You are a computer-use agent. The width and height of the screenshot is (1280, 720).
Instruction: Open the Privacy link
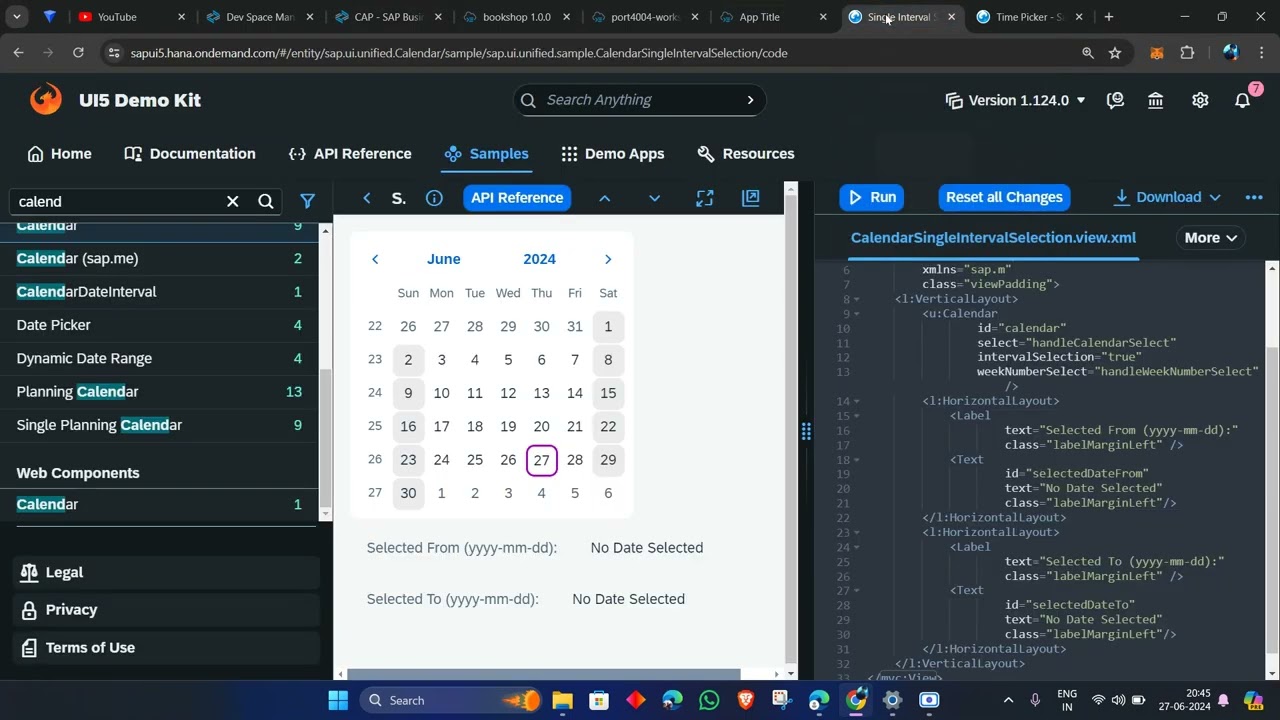(165, 610)
